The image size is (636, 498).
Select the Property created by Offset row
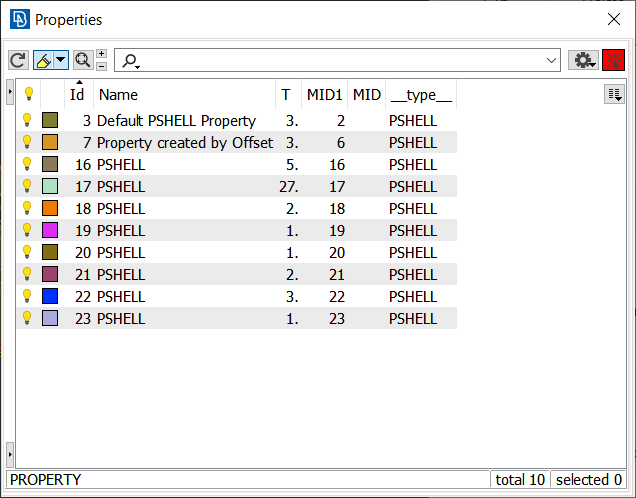click(x=185, y=142)
